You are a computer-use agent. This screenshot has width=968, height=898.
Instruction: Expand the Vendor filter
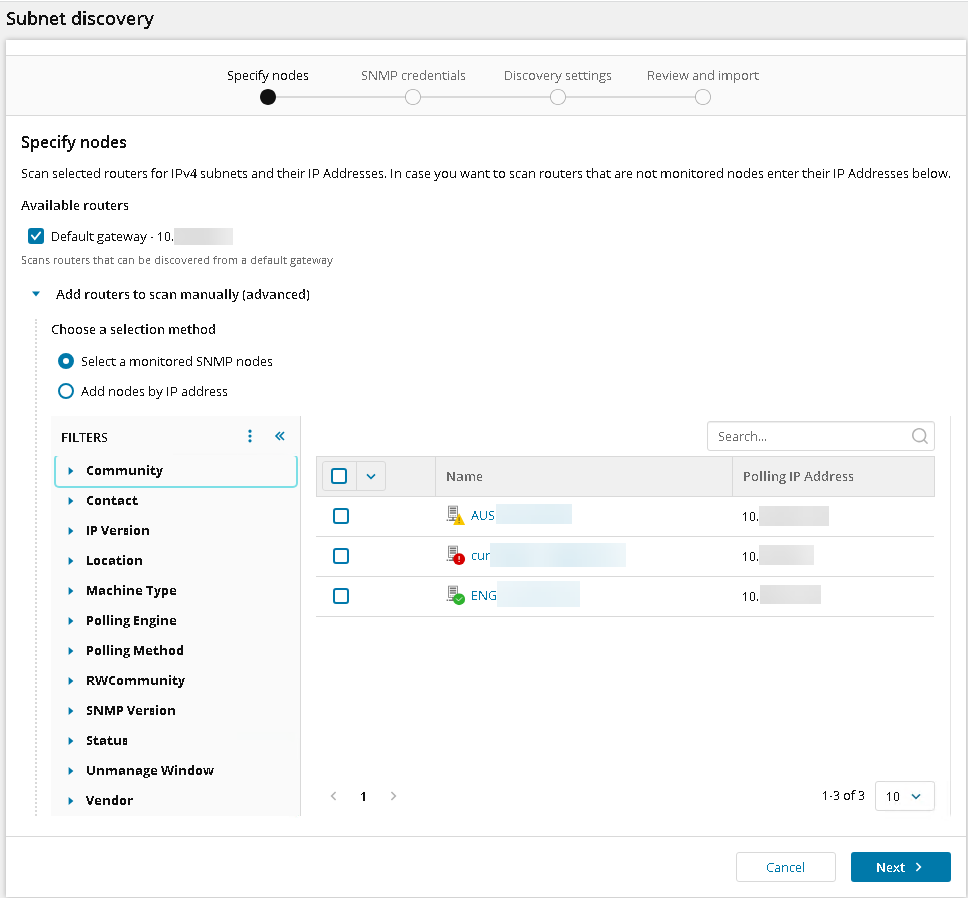[x=71, y=800]
